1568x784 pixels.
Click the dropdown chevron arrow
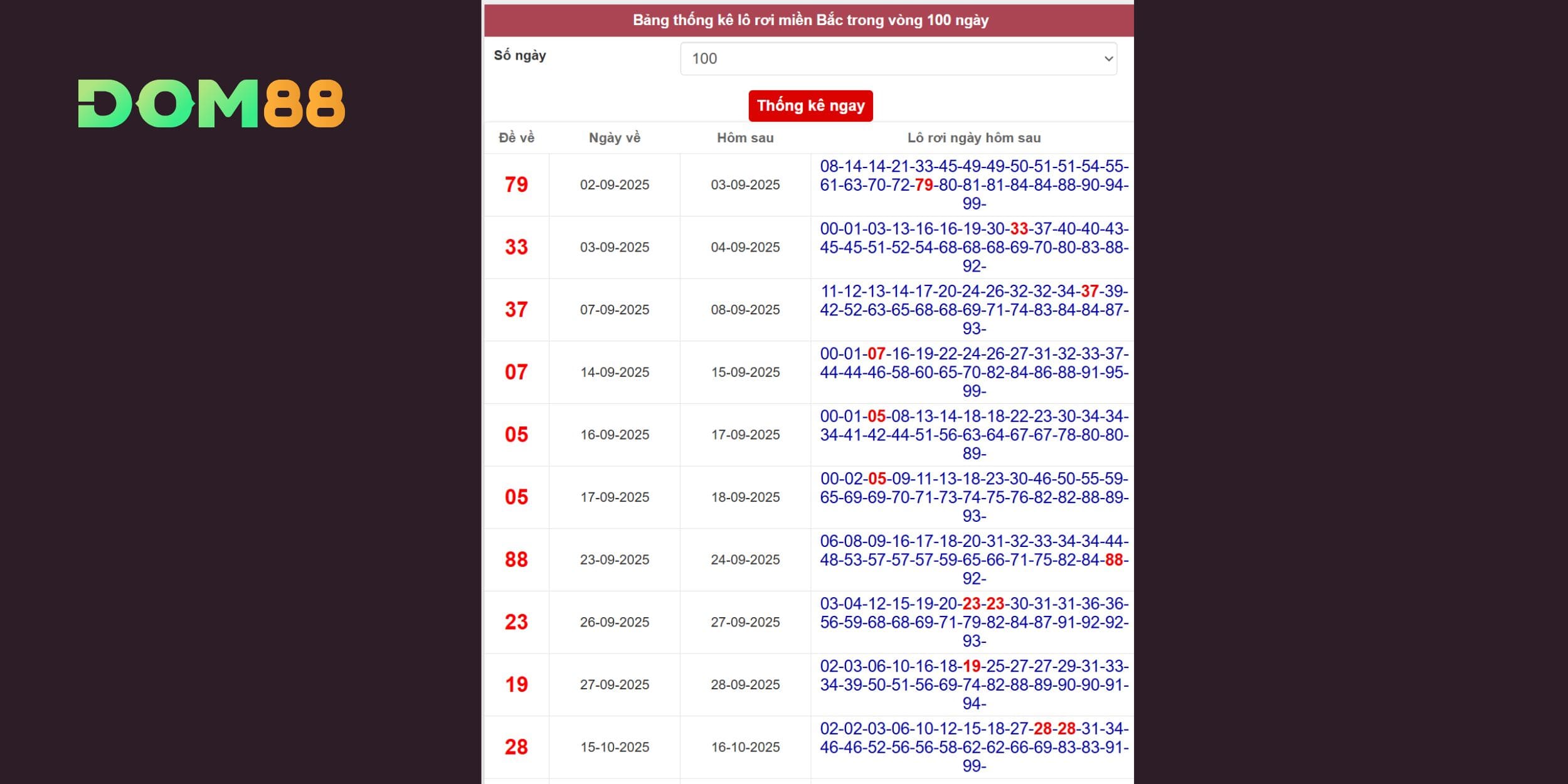tap(1108, 59)
